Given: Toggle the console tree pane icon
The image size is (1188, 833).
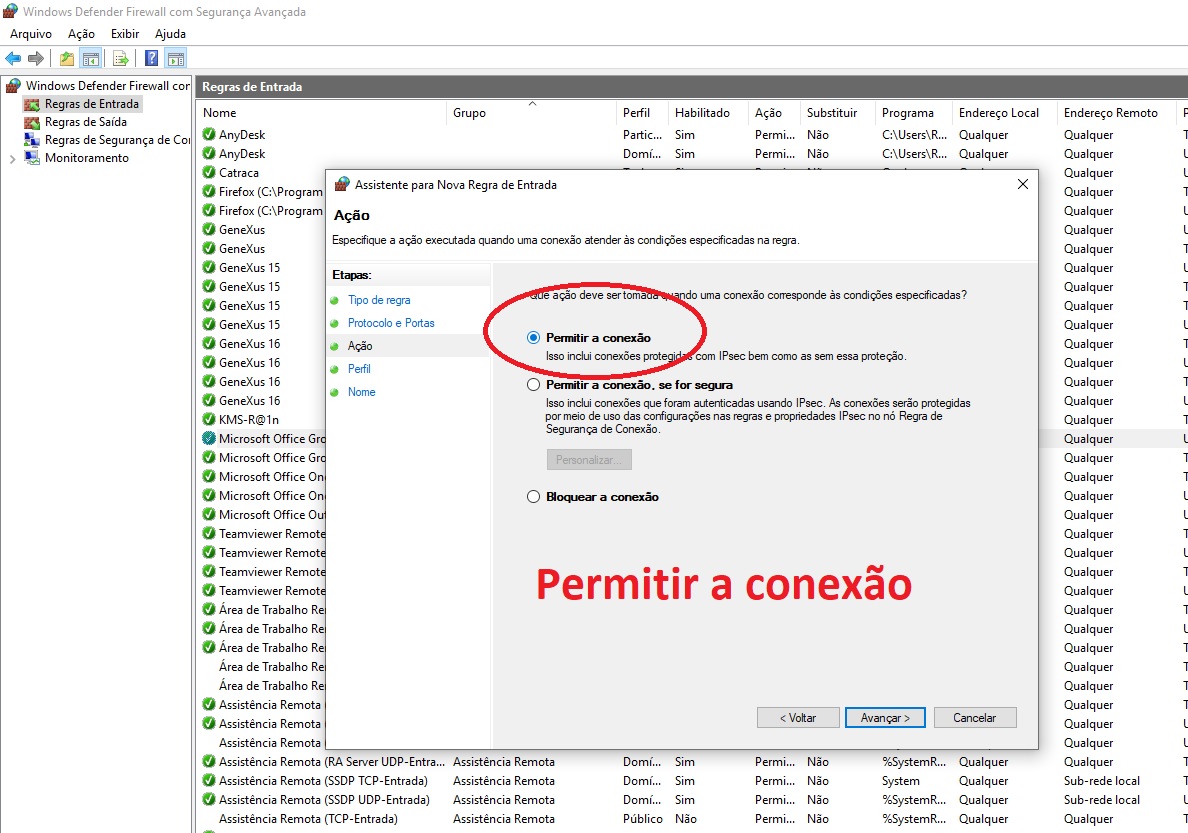Looking at the screenshot, I should (91, 58).
